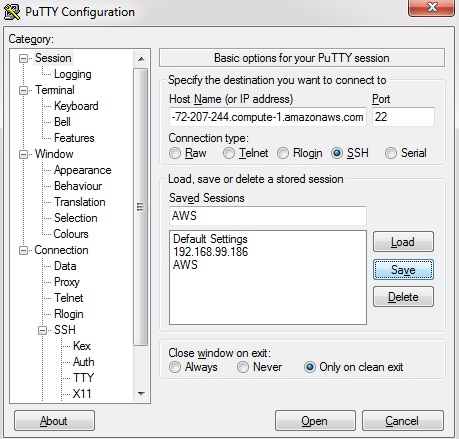The image size is (459, 439).
Task: Open the Window category
Action: coord(54,154)
